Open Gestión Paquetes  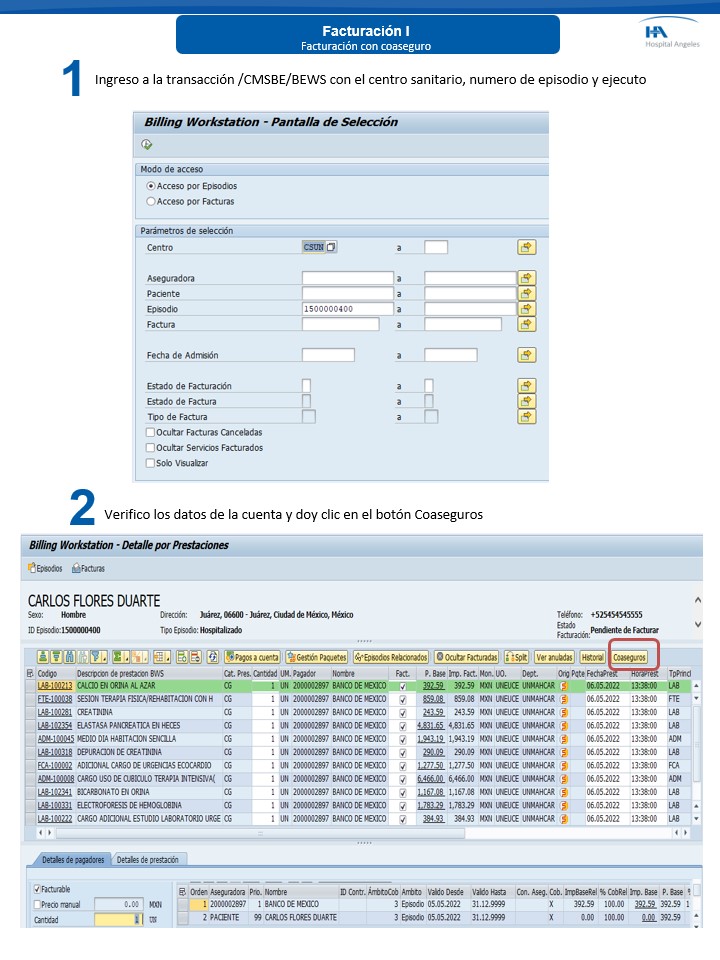click(315, 657)
